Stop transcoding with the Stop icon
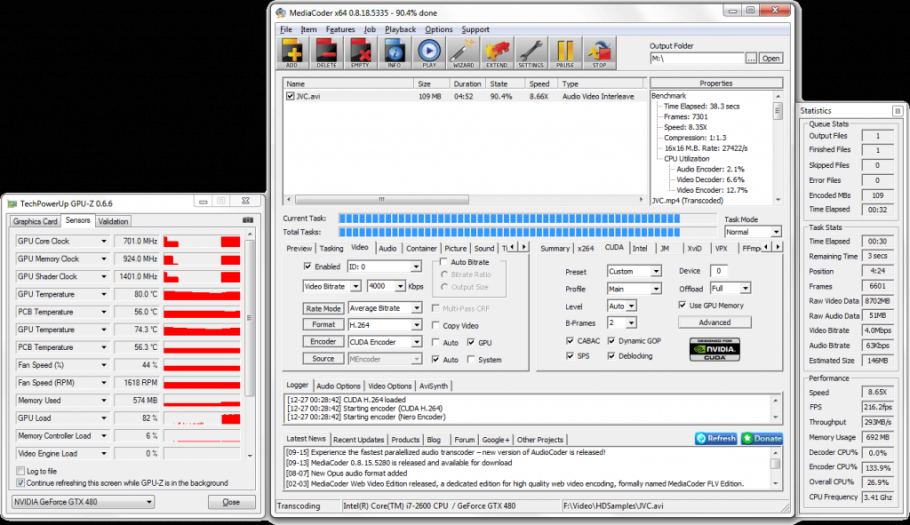Image resolution: width=910 pixels, height=525 pixels. pos(600,53)
